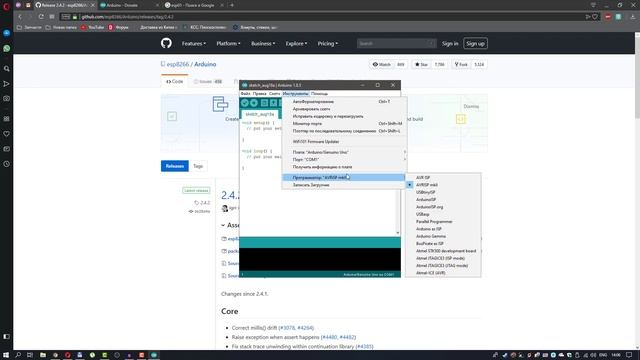This screenshot has width=640, height=360.
Task: Click the browser back arrow
Action: pyautogui.click(x=20, y=17)
